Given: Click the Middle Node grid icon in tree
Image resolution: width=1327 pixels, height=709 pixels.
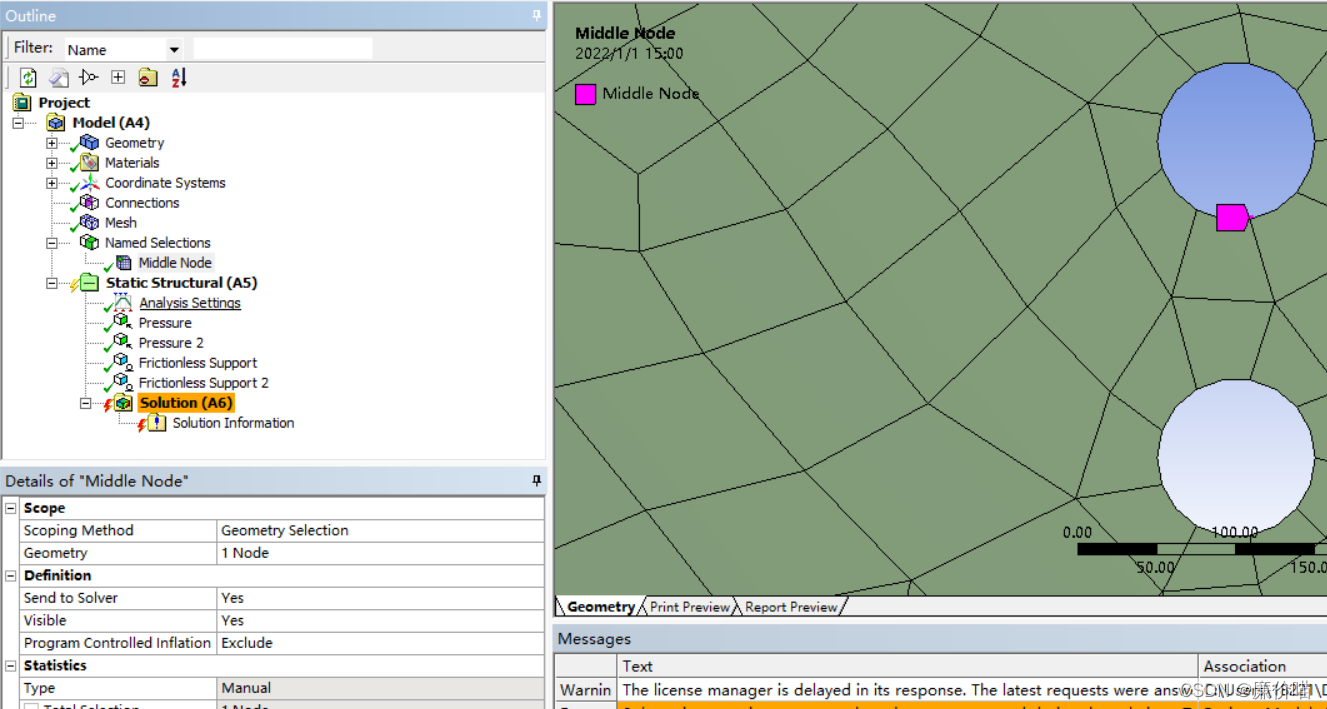Looking at the screenshot, I should coord(123,263).
